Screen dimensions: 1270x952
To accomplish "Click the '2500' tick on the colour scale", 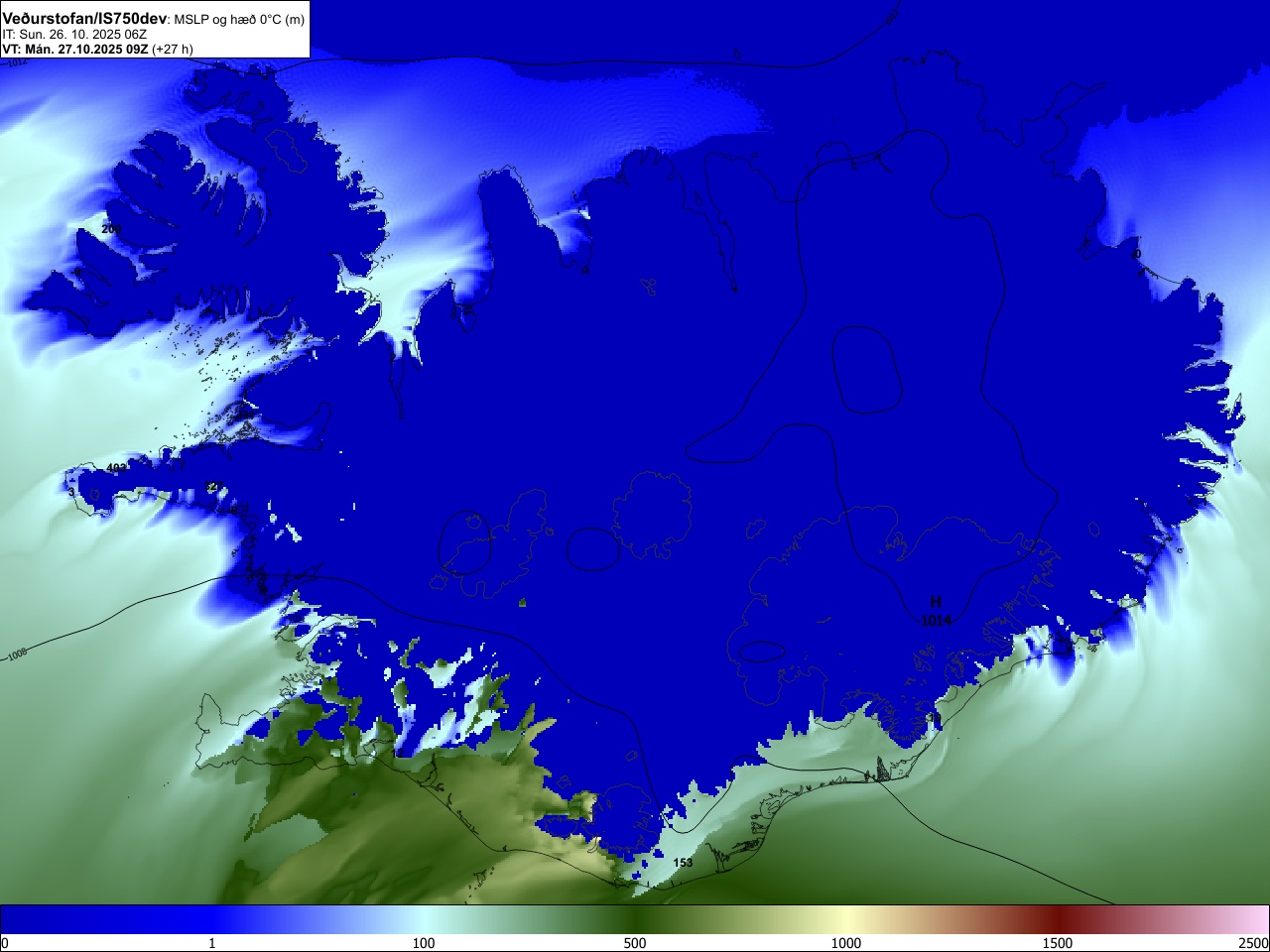I will 1254,943.
